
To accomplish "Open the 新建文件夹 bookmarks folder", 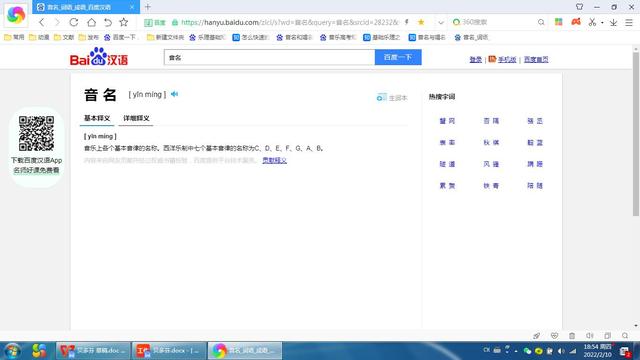I will click(x=165, y=37).
